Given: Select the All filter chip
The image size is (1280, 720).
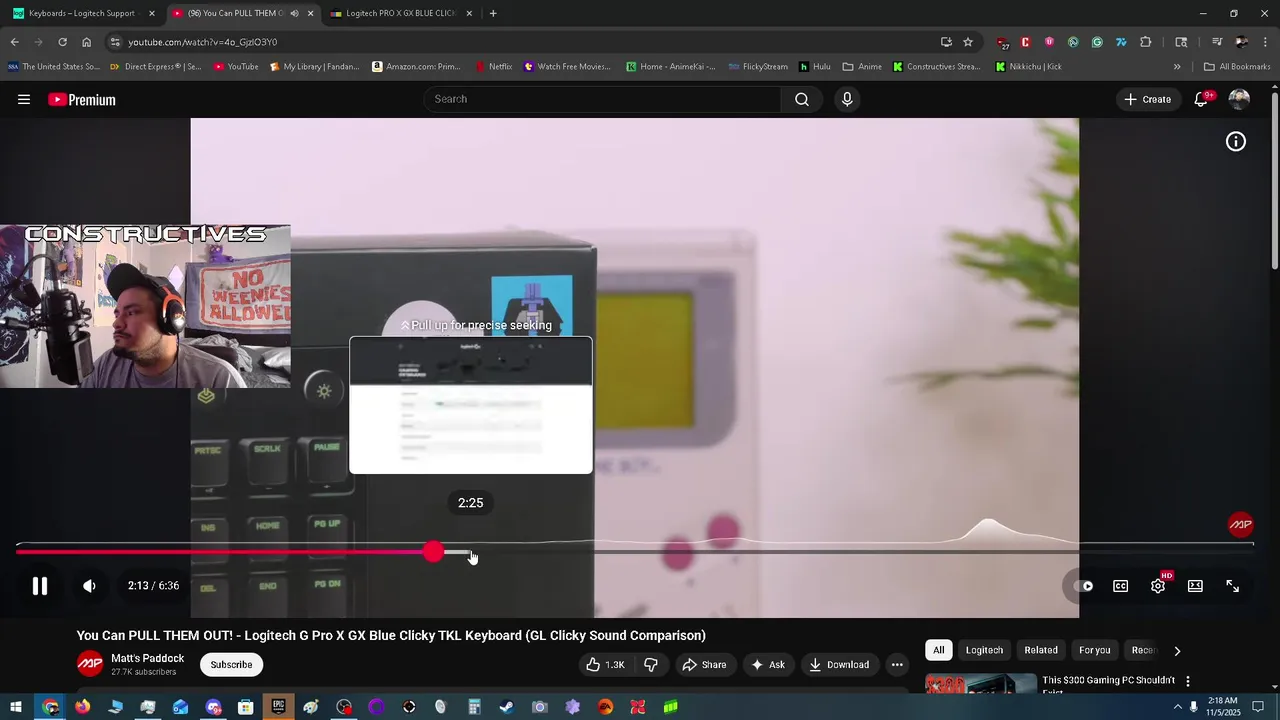Looking at the screenshot, I should click(x=938, y=650).
